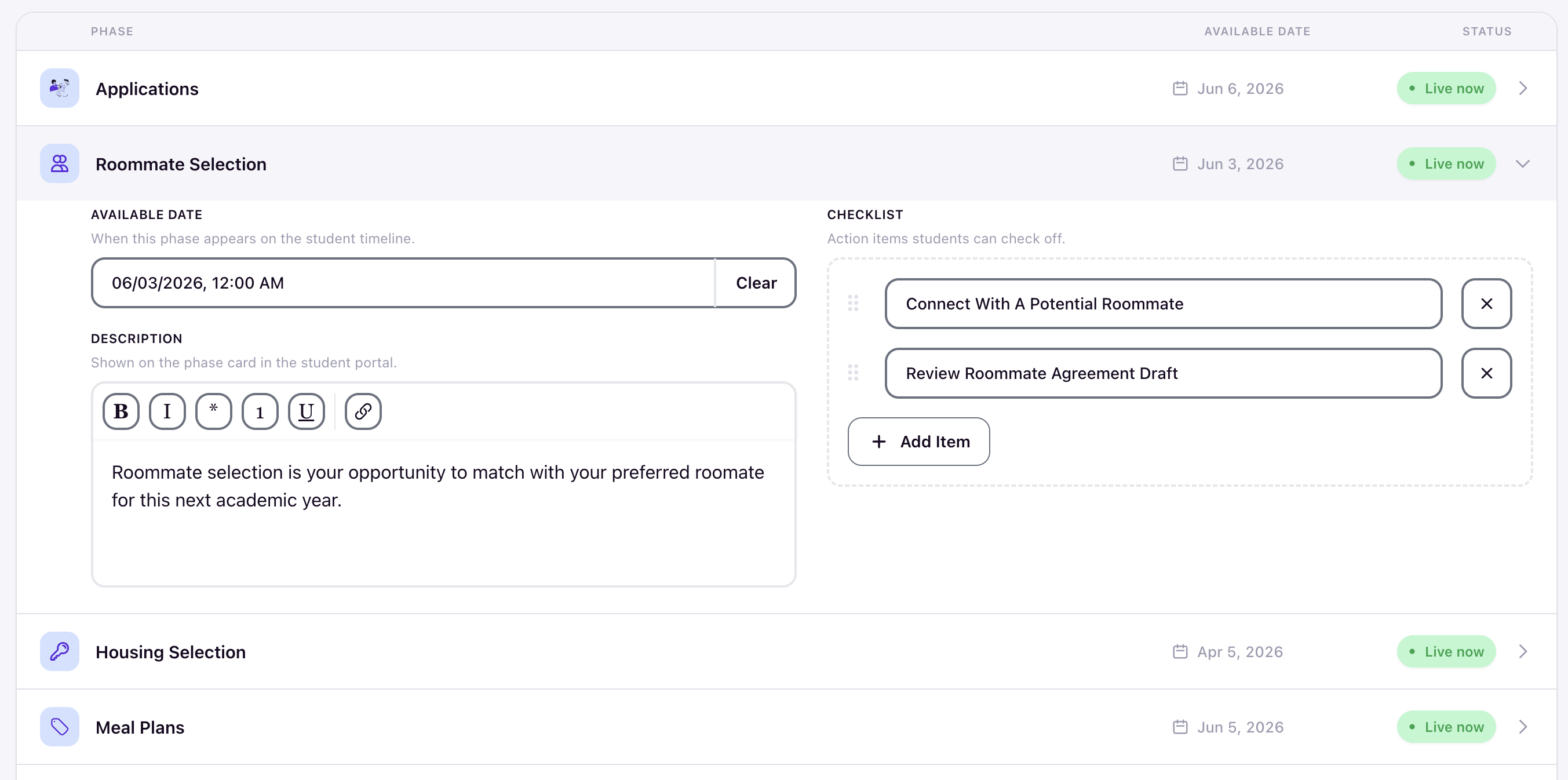Remove 'Connect With A Potential Roommate' item
The image size is (1568, 780).
click(1486, 304)
